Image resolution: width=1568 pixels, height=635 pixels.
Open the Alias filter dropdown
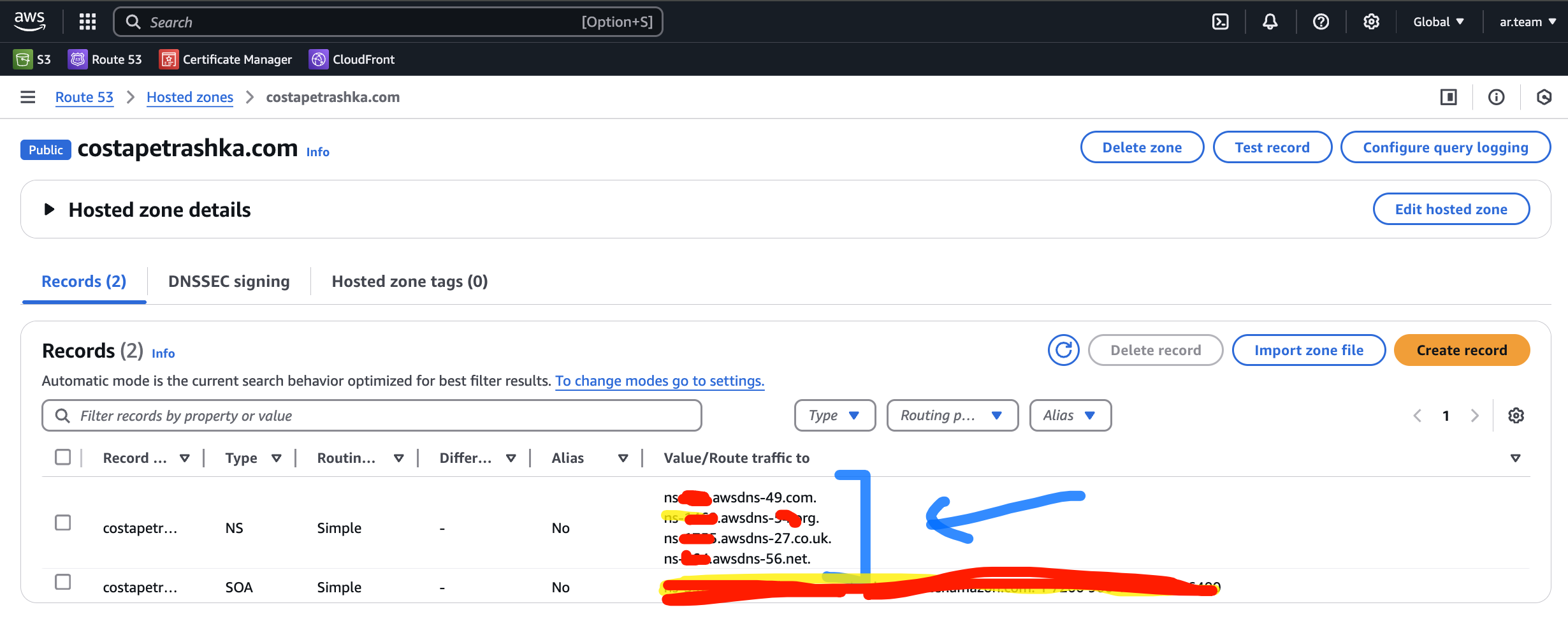point(1070,416)
